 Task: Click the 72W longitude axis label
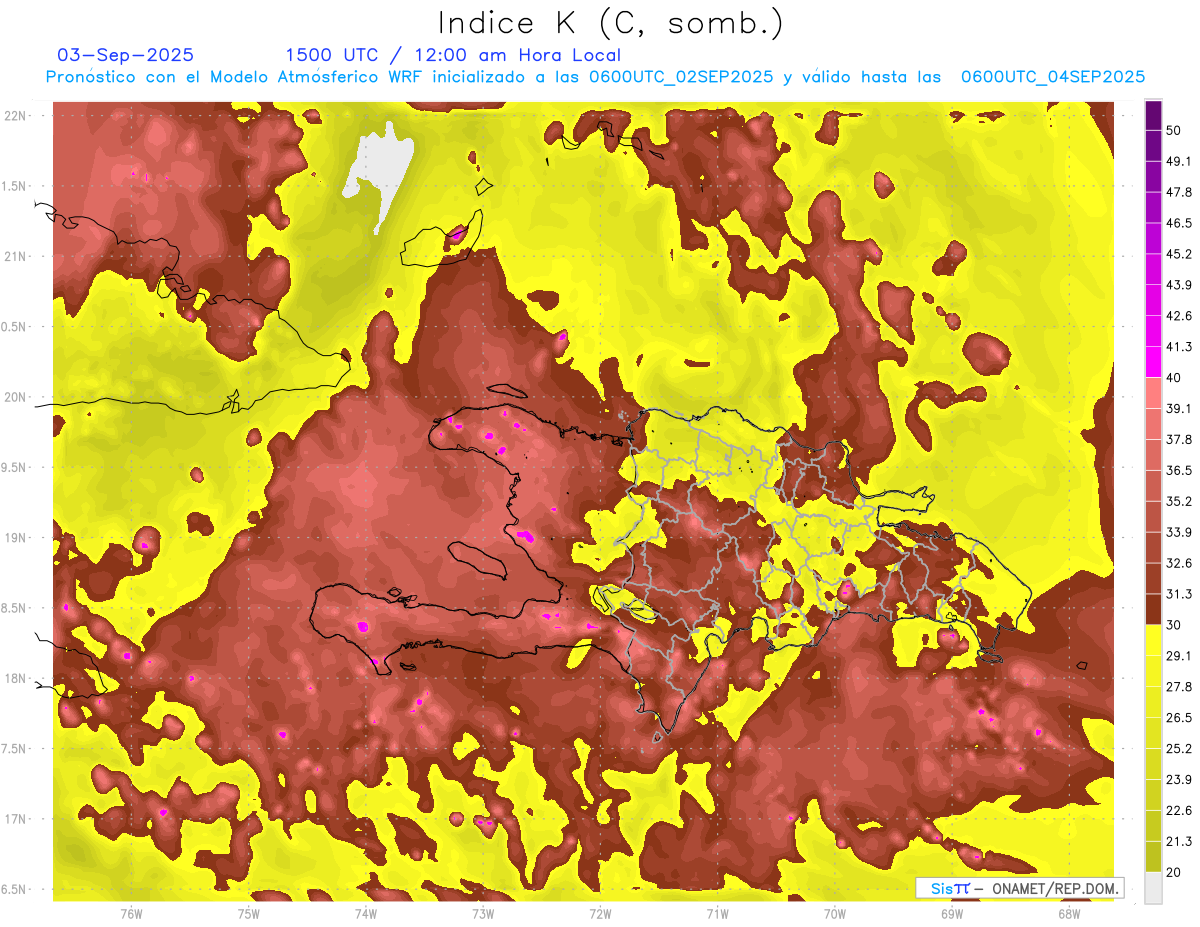(600, 913)
